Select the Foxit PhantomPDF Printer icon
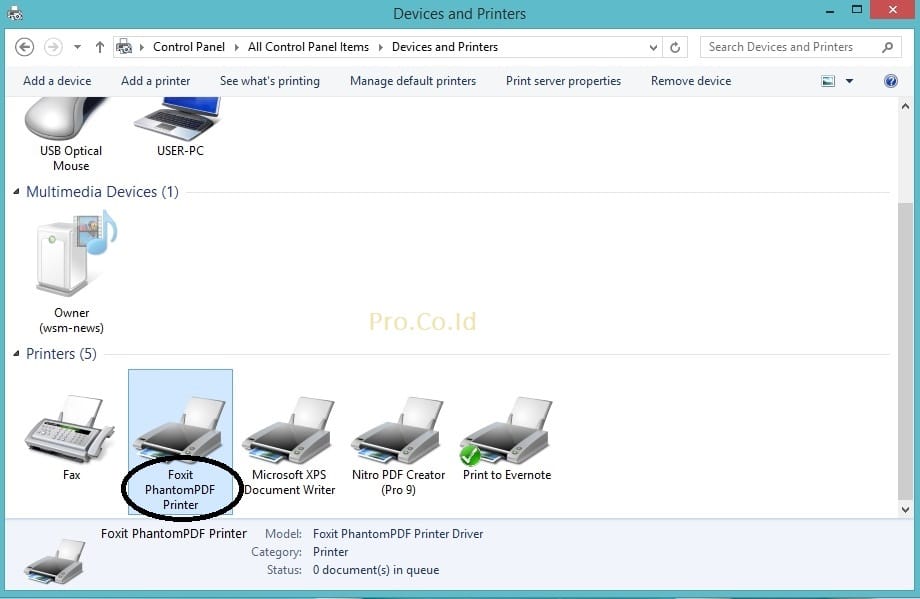Image resolution: width=920 pixels, height=599 pixels. 180,429
